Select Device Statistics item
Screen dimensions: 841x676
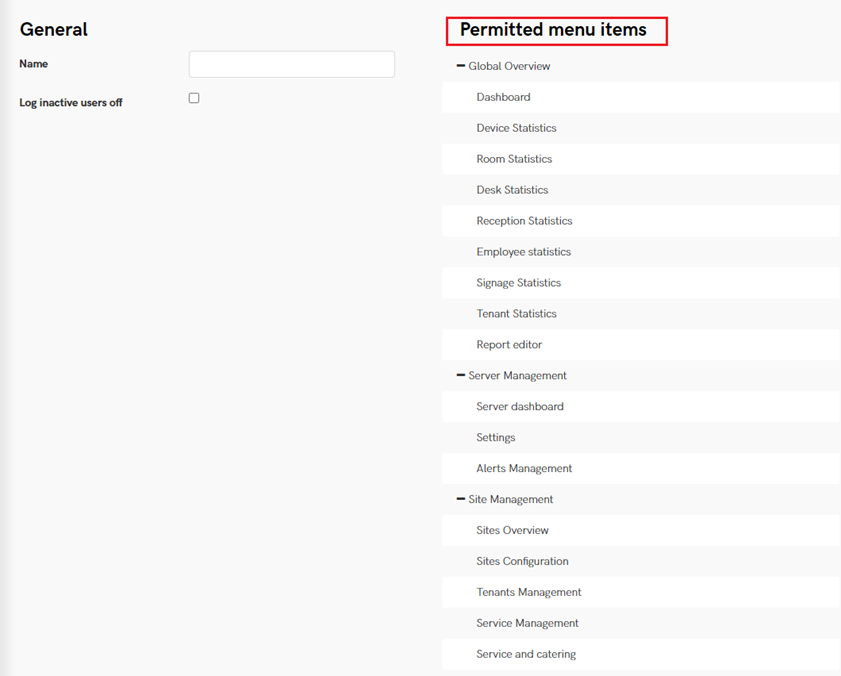(x=516, y=128)
